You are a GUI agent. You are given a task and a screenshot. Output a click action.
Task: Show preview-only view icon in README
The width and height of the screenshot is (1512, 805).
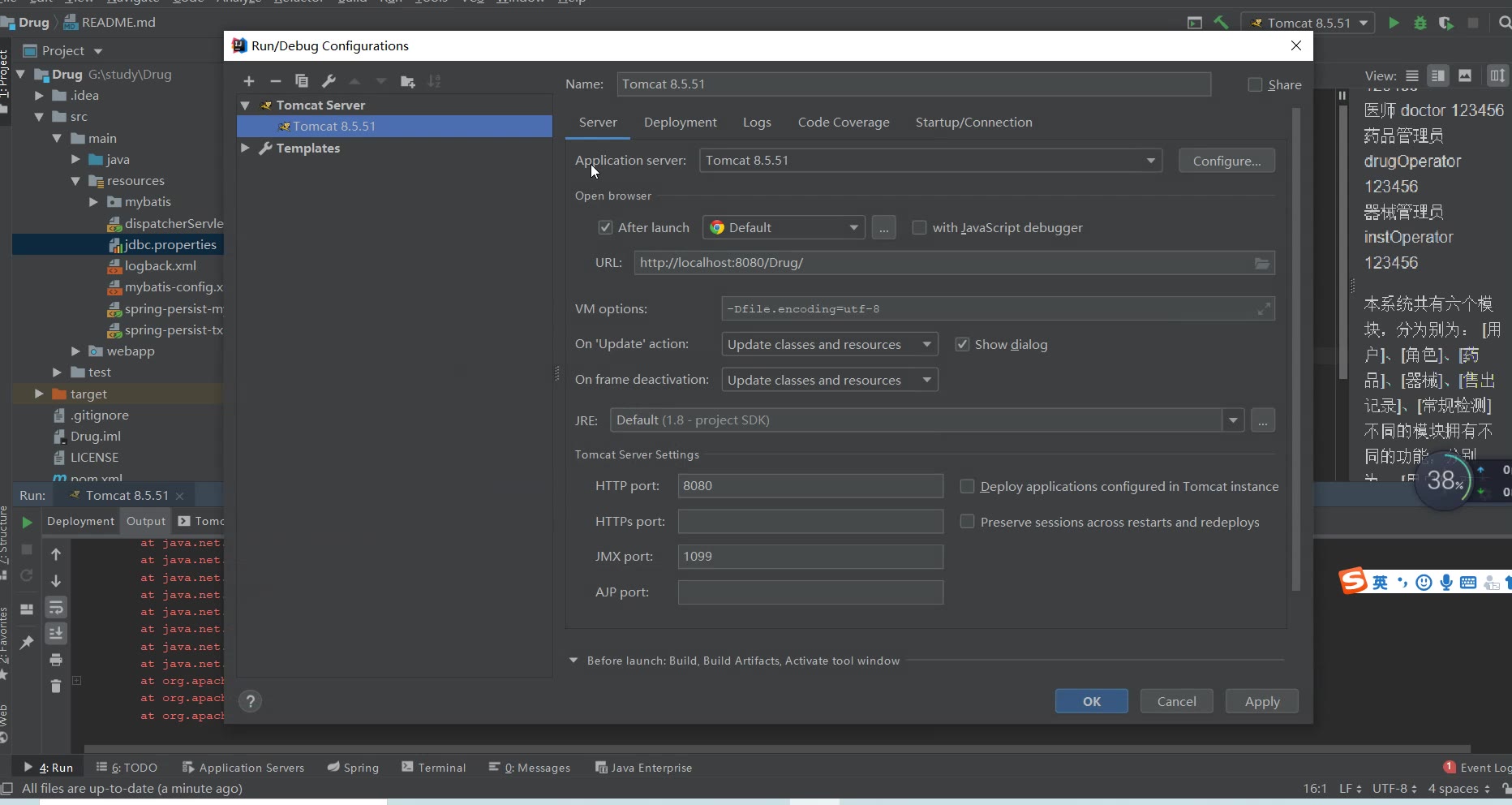(1465, 75)
